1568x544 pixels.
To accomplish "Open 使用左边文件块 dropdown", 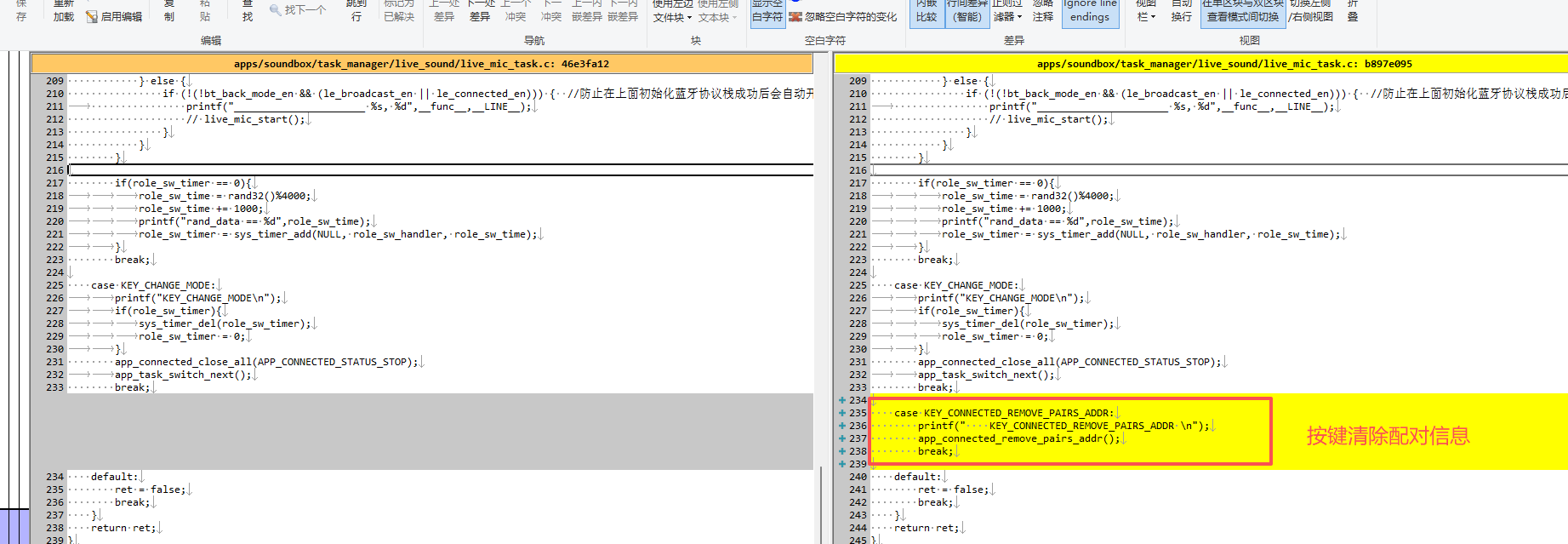I will (673, 12).
